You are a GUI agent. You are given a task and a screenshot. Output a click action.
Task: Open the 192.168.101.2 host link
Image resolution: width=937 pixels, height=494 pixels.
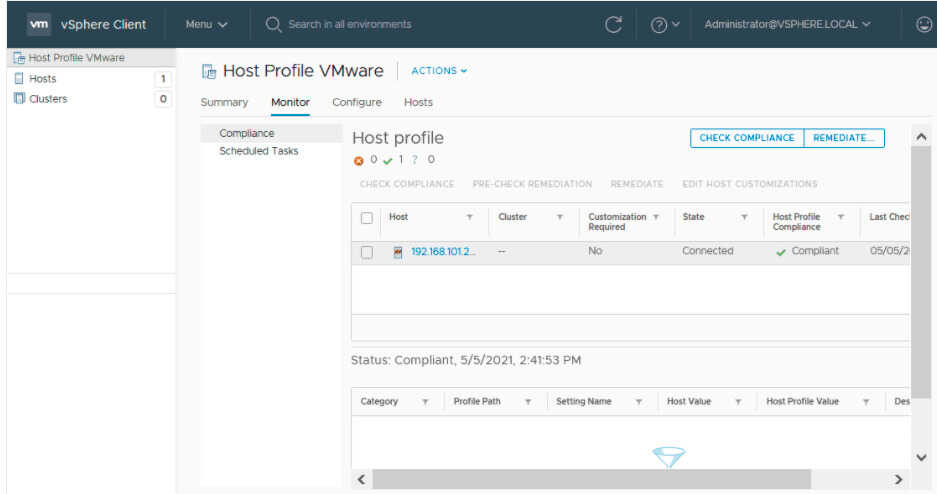(x=443, y=252)
